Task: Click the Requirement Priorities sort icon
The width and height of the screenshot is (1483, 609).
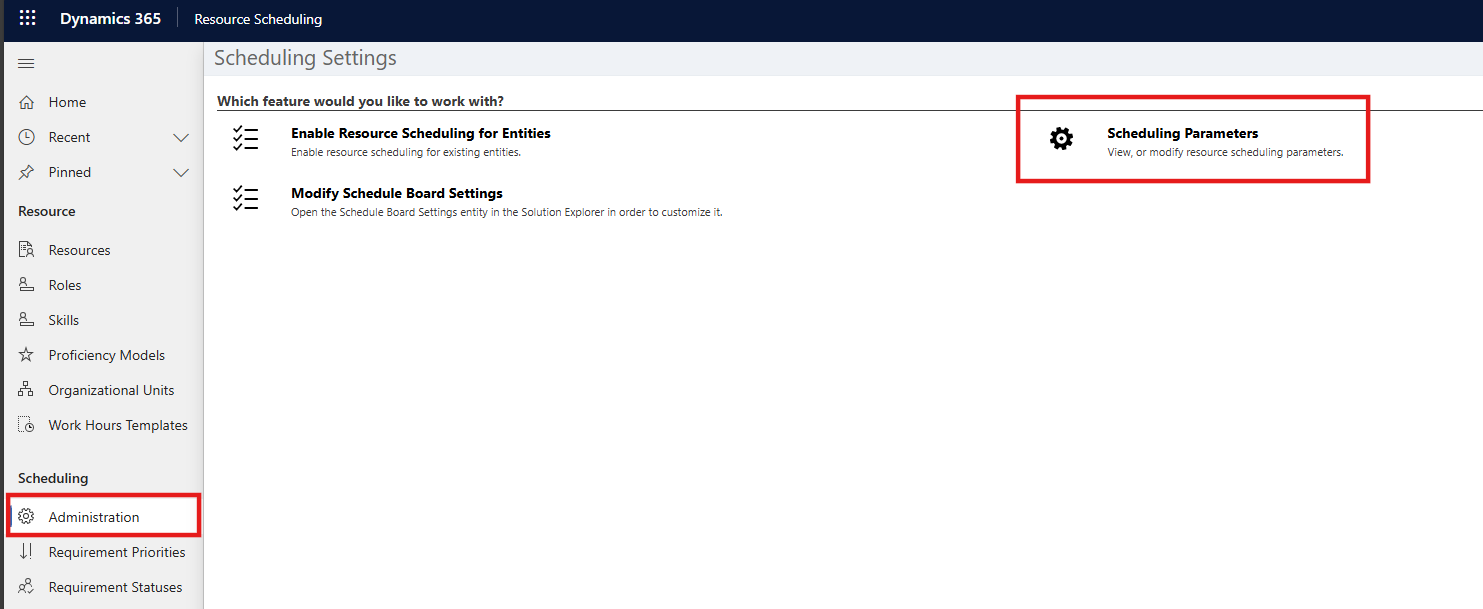Action: click(x=27, y=552)
